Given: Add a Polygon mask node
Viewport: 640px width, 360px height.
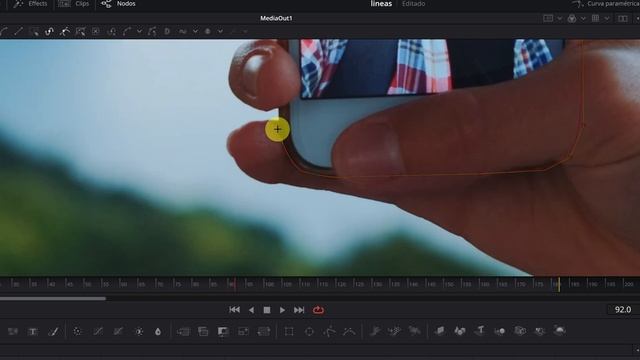Looking at the screenshot, I should [329, 331].
